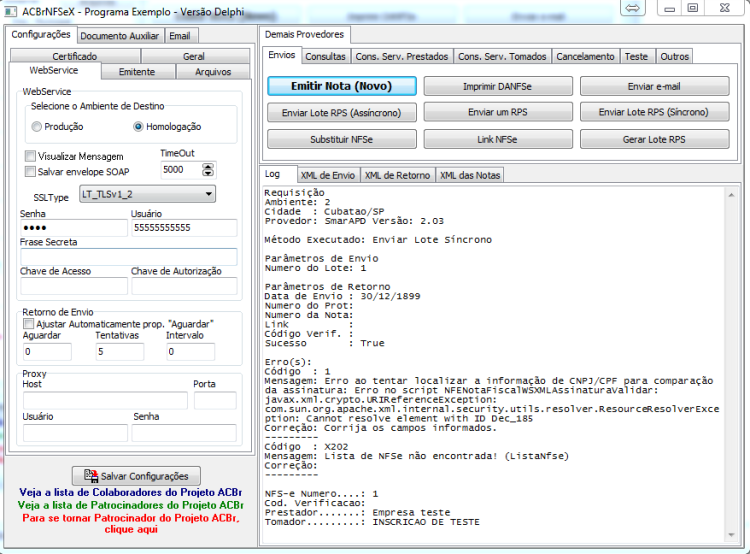Enable the Visualizar Mensagem checkbox
Viewport: 750px width, 554px height.
click(30, 156)
